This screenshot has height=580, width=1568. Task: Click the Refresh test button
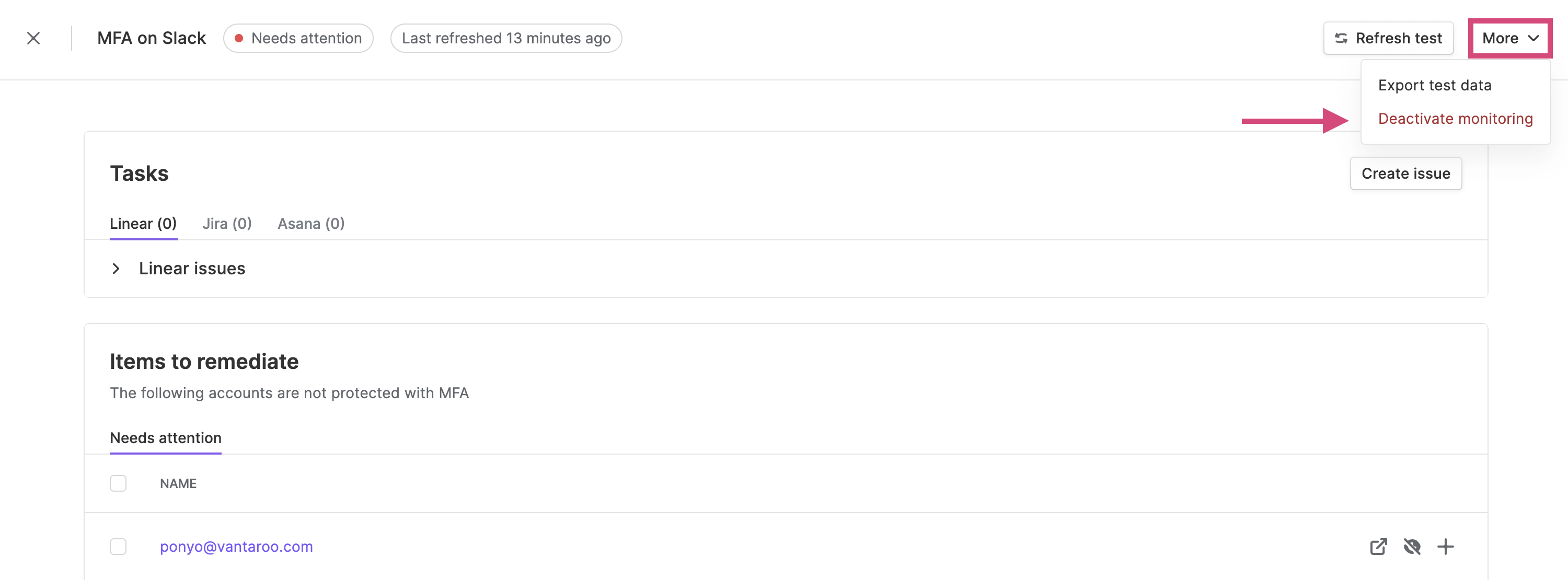click(1388, 38)
